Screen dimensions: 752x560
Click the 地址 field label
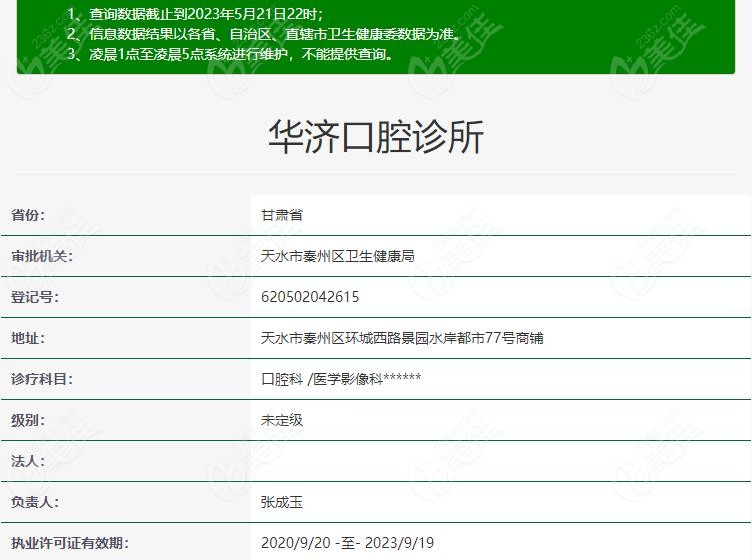pos(28,338)
